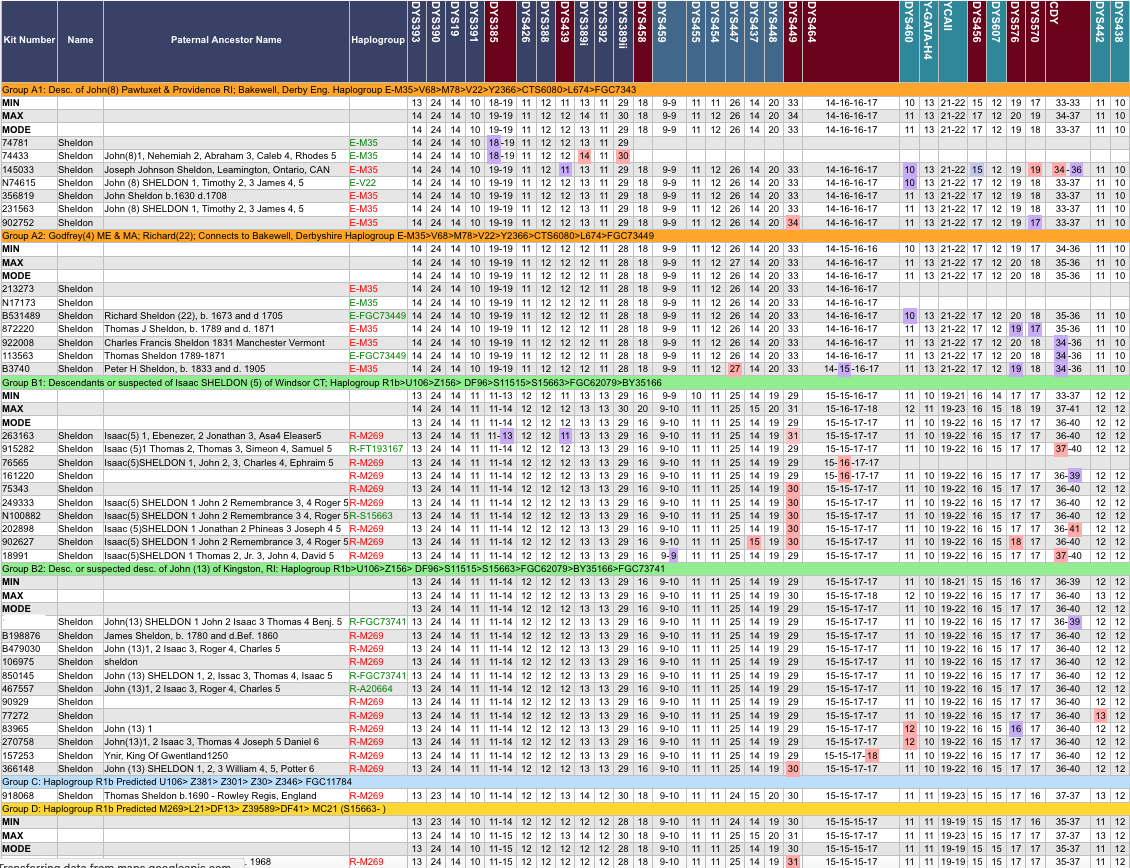Select the DYS464 column header
This screenshot has width=1130, height=868.
(851, 40)
